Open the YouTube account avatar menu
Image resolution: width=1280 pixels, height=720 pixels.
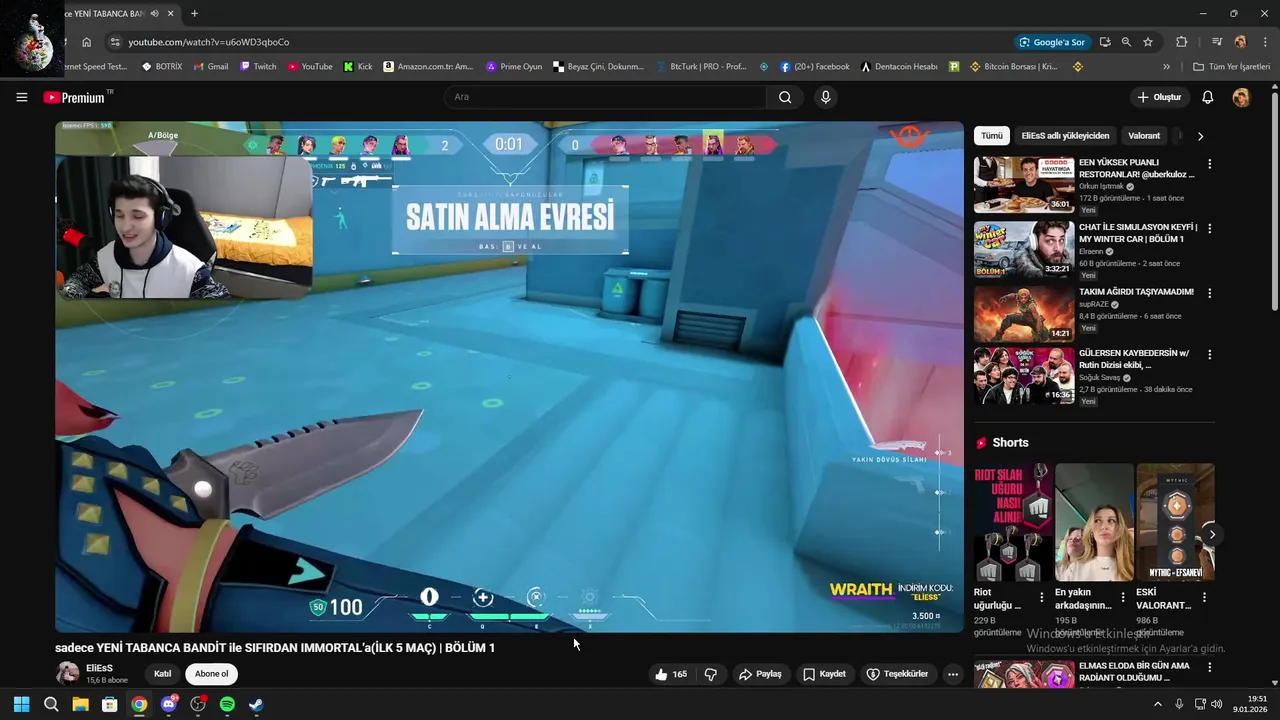pos(1241,97)
